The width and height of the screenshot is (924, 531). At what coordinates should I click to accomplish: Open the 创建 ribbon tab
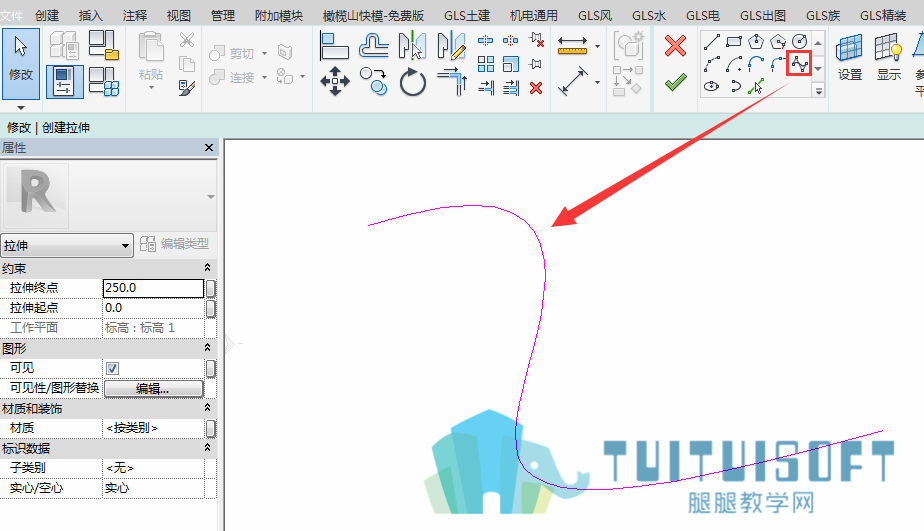47,15
